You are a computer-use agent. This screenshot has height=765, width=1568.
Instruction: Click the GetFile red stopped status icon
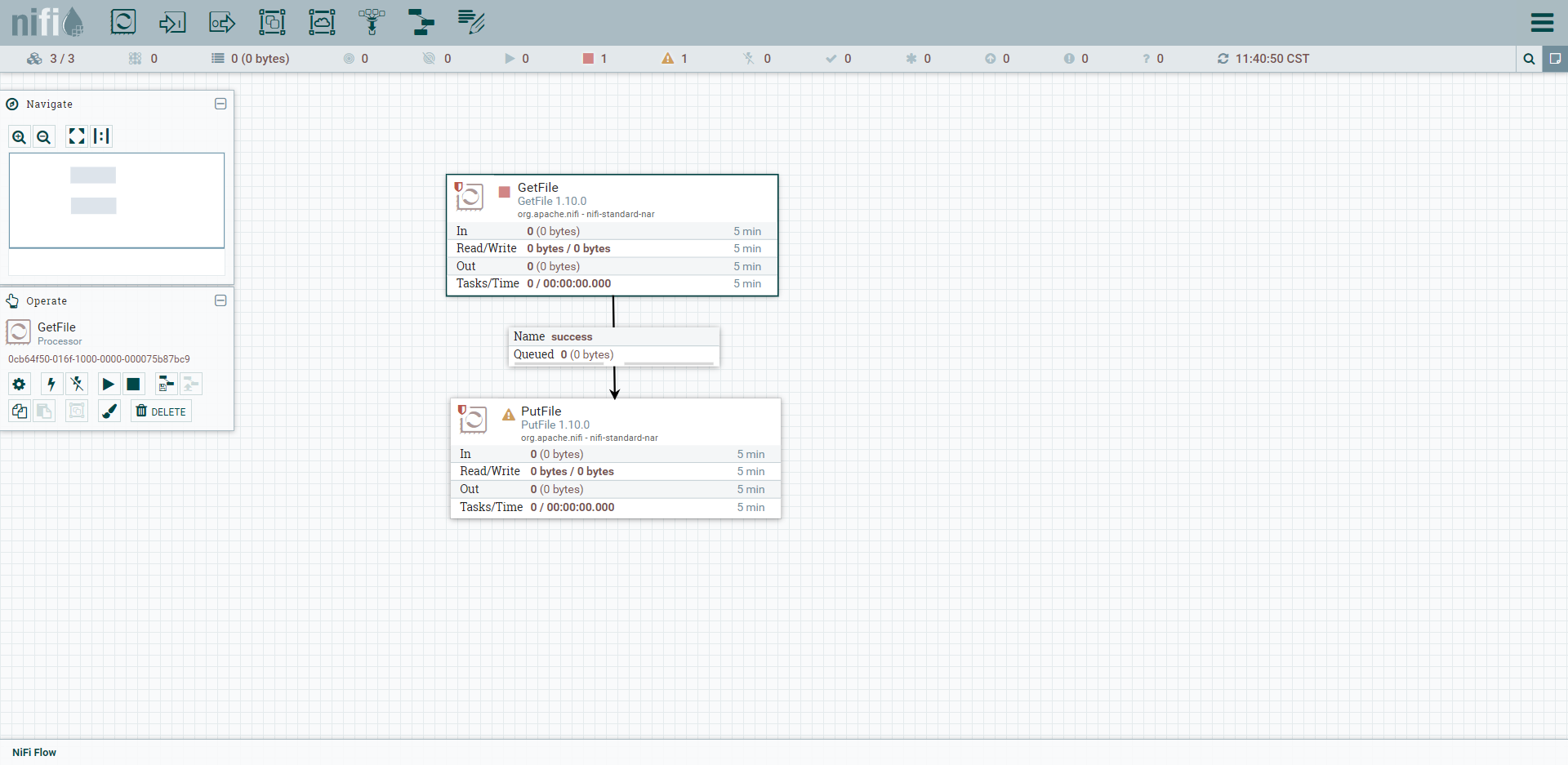[505, 192]
